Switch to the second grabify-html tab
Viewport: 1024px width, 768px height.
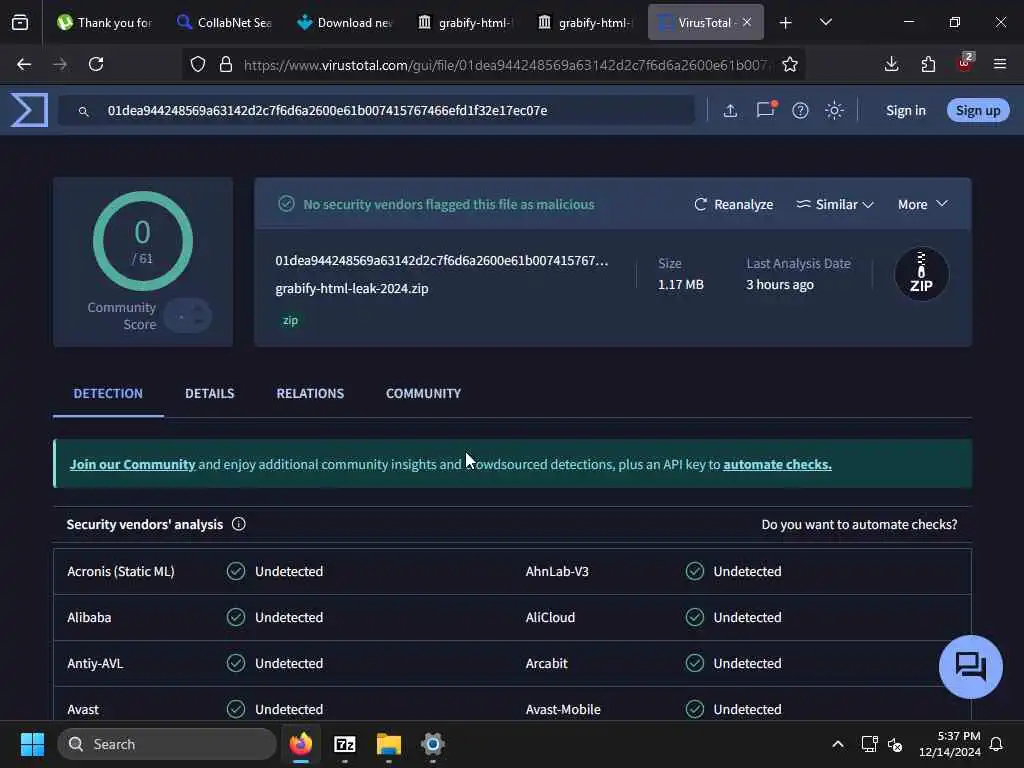click(x=585, y=22)
